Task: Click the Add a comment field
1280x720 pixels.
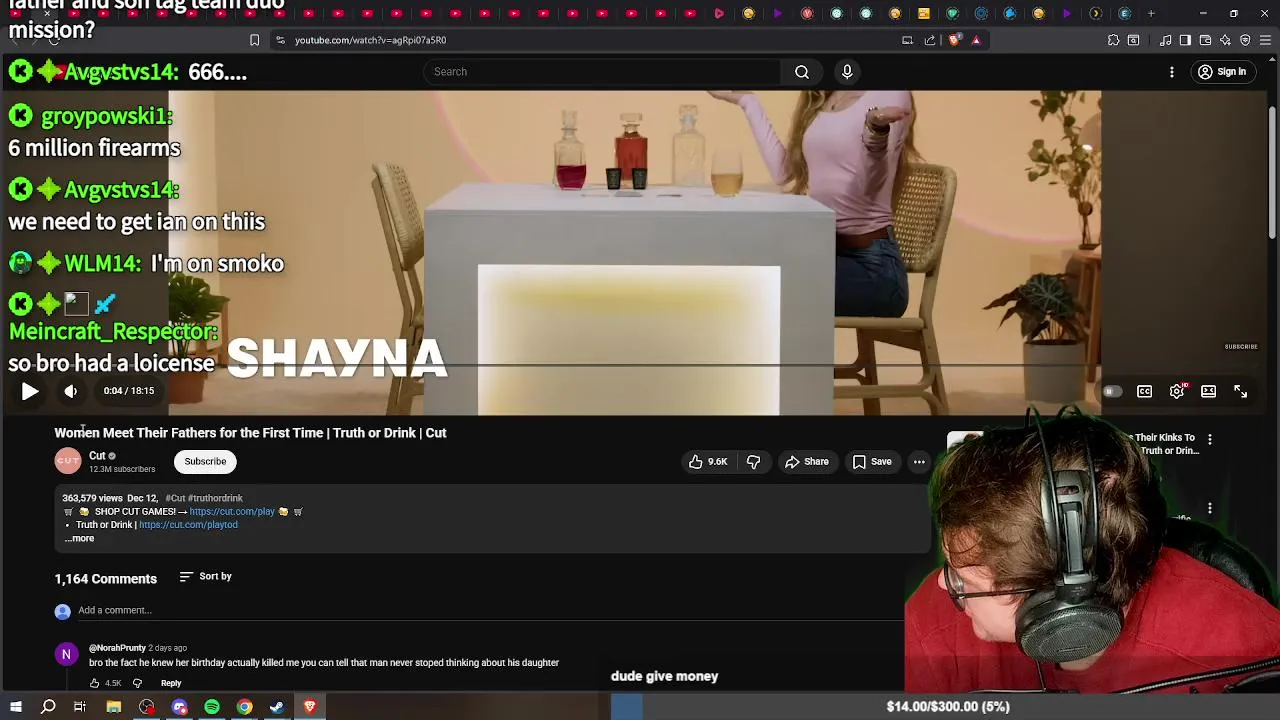Action: click(490, 611)
